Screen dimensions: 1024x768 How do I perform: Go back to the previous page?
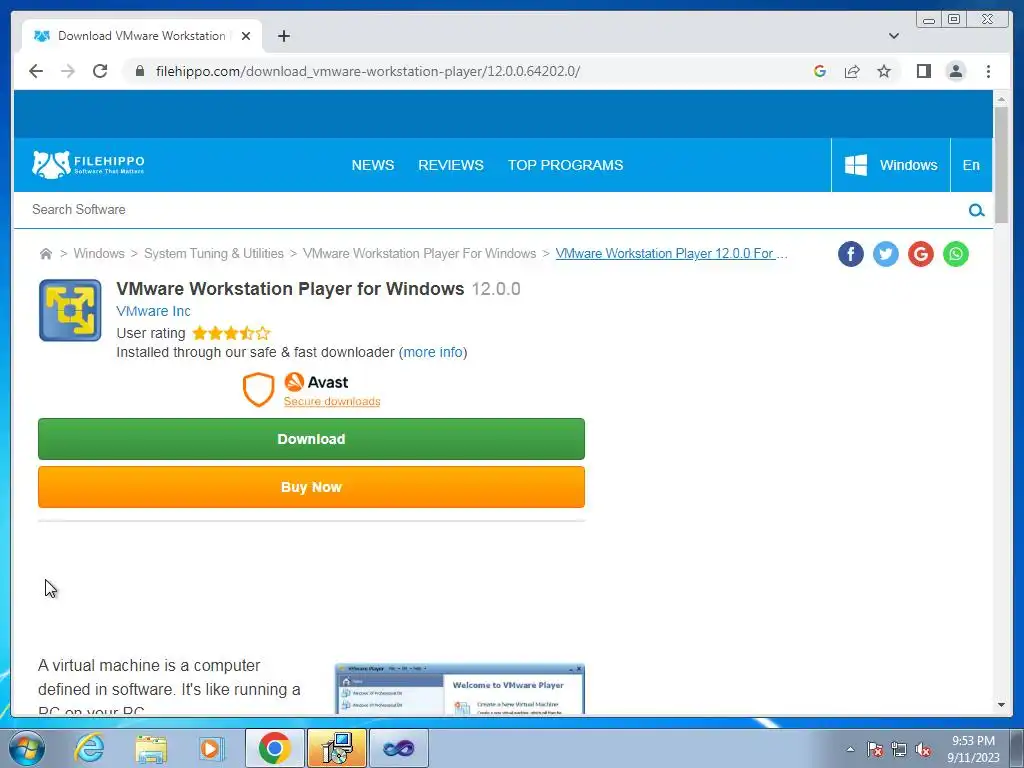click(36, 71)
